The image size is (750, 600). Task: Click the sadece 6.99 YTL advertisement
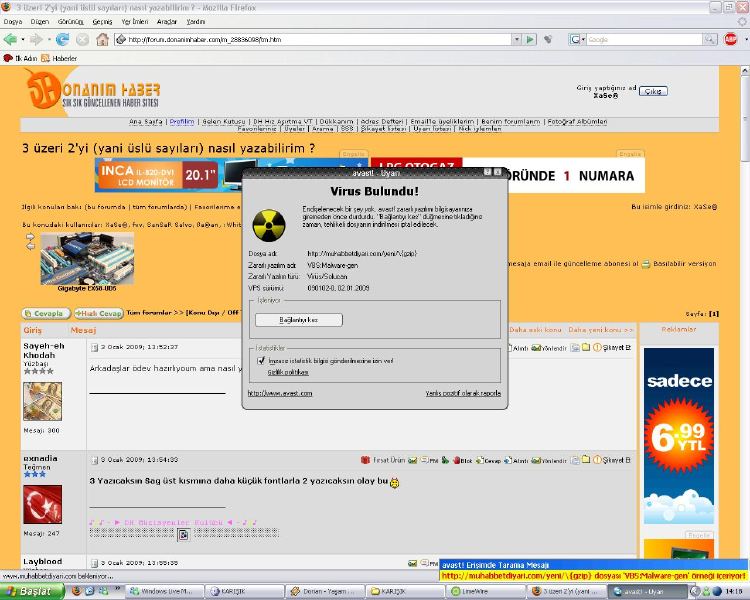(679, 436)
